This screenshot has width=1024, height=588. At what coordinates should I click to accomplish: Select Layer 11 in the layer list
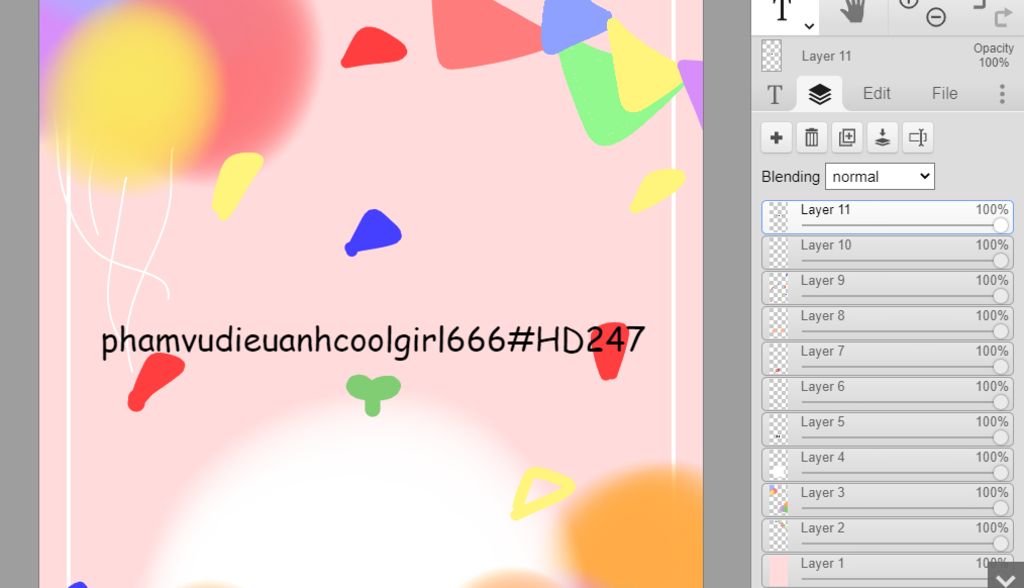[x=888, y=217]
